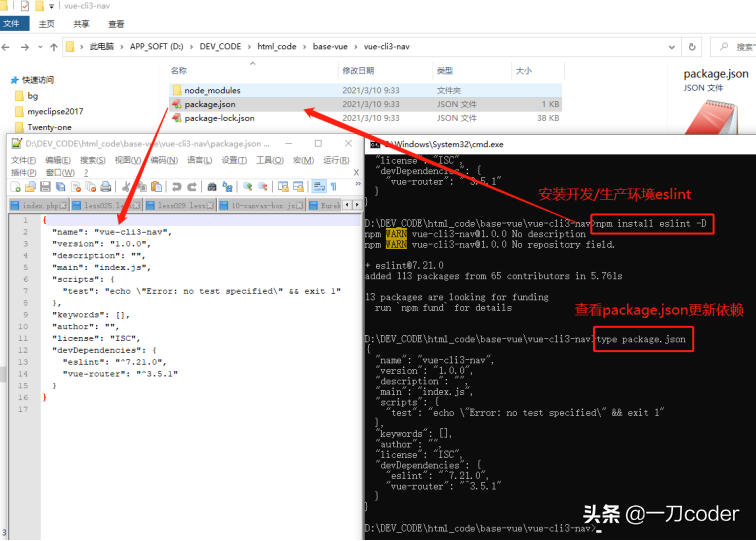Select the package-lock.json file
Image resolution: width=756 pixels, height=541 pixels.
[365, 118]
